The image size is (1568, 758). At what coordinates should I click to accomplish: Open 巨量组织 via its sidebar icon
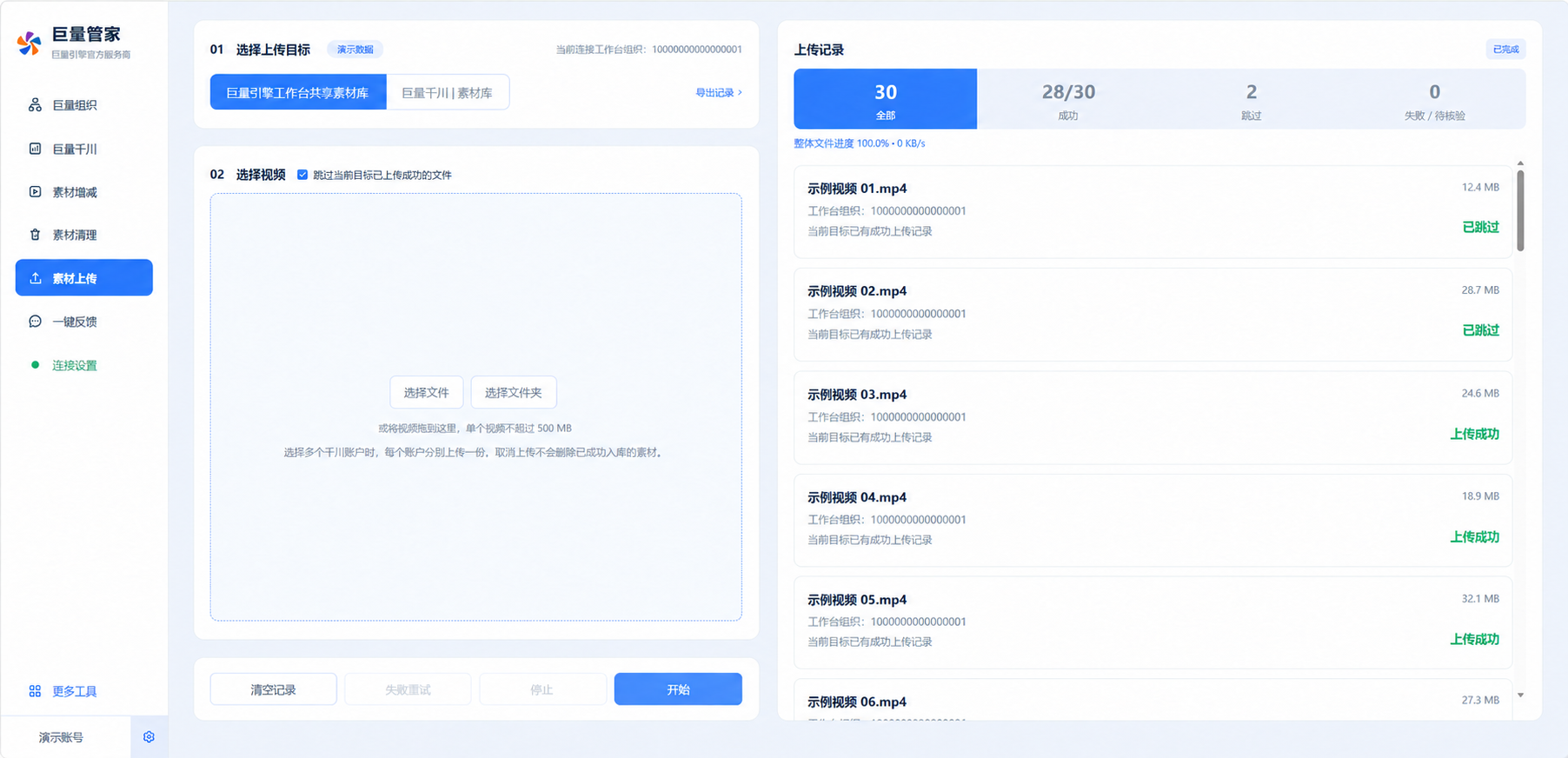pyautogui.click(x=35, y=105)
